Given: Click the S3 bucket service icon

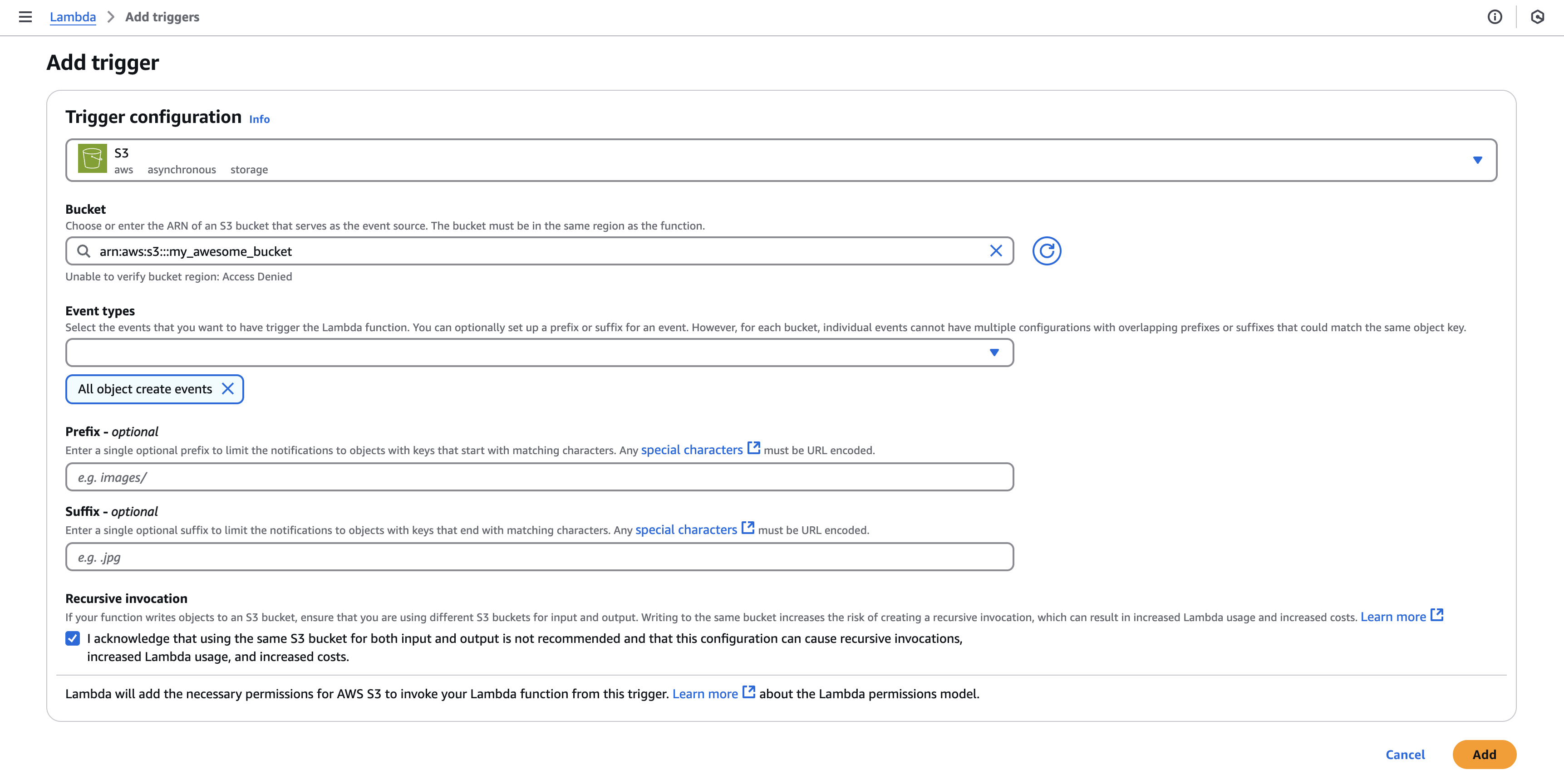Looking at the screenshot, I should pos(92,159).
